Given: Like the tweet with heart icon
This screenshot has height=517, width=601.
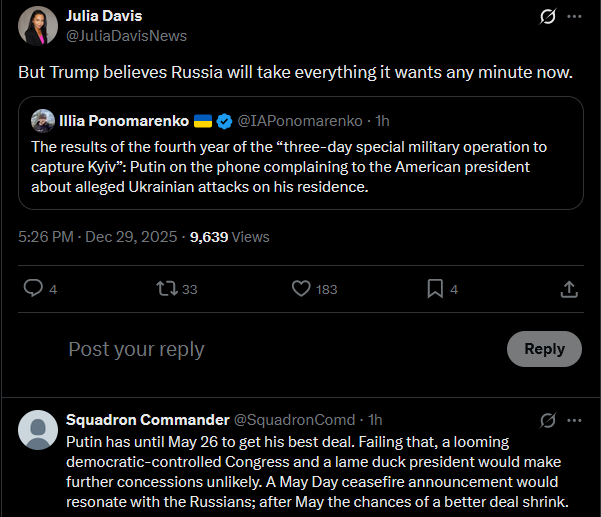Looking at the screenshot, I should pyautogui.click(x=301, y=289).
